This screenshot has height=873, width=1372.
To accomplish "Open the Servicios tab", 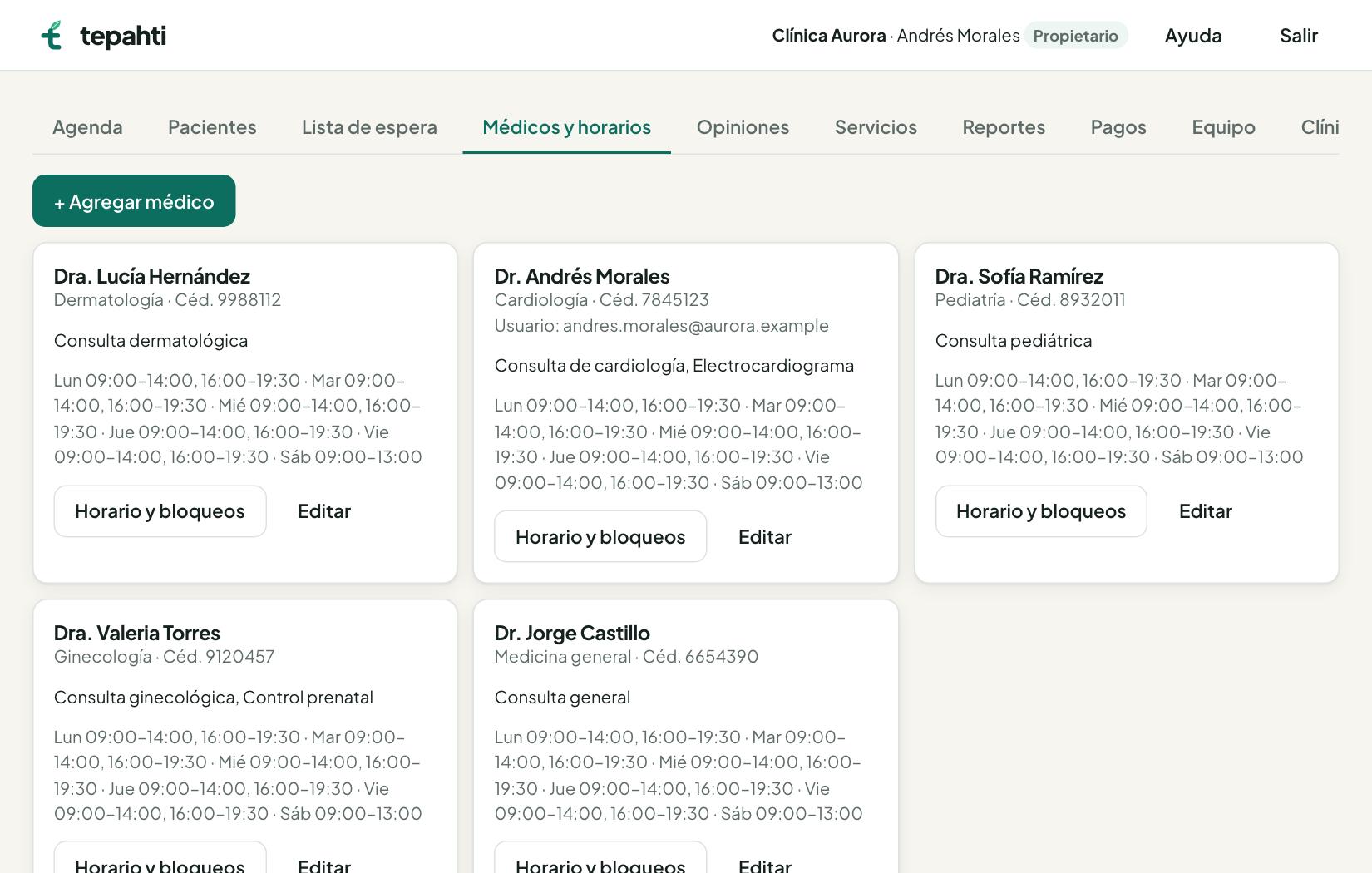I will [876, 127].
